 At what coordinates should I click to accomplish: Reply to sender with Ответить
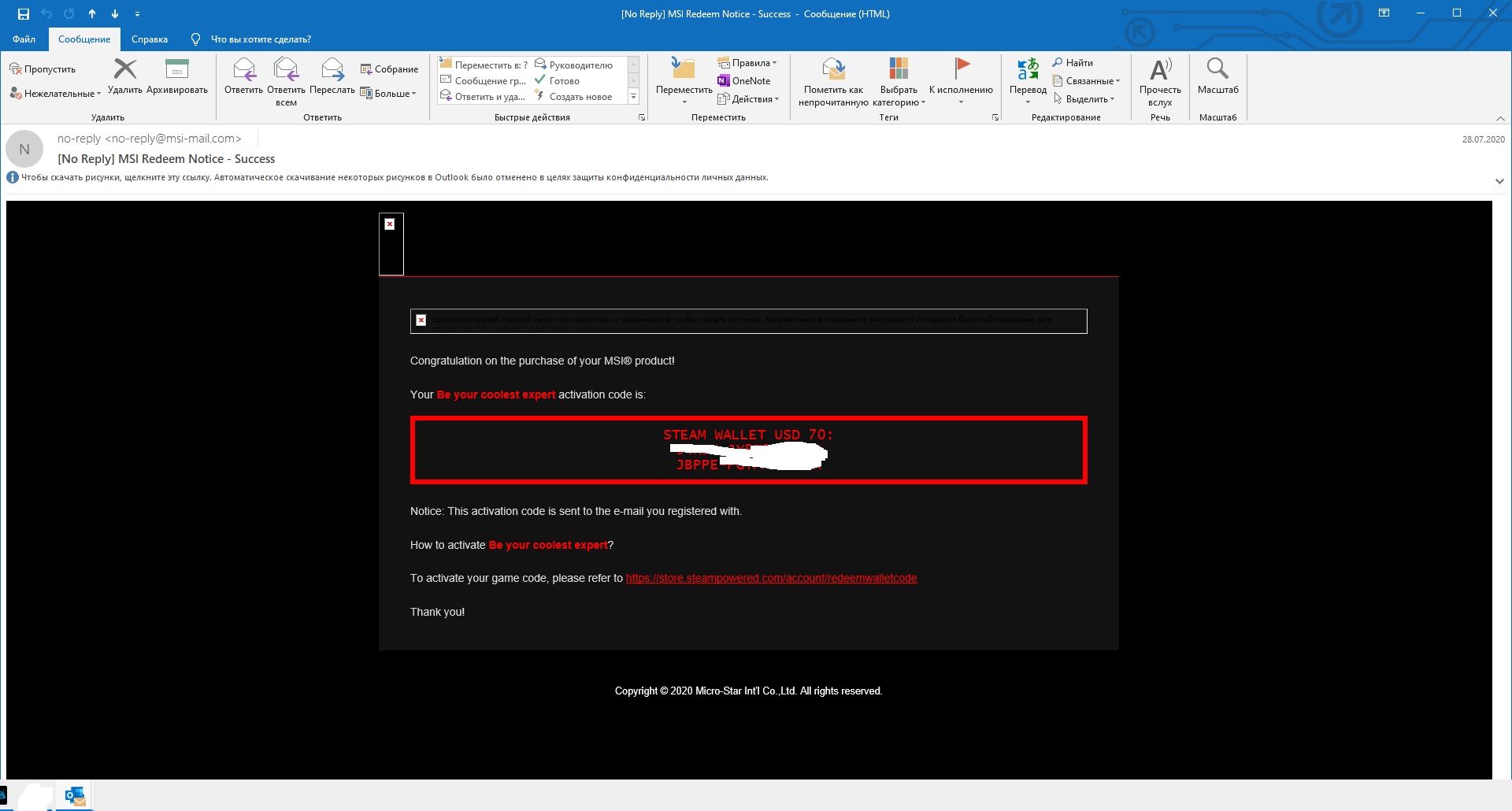[x=244, y=76]
